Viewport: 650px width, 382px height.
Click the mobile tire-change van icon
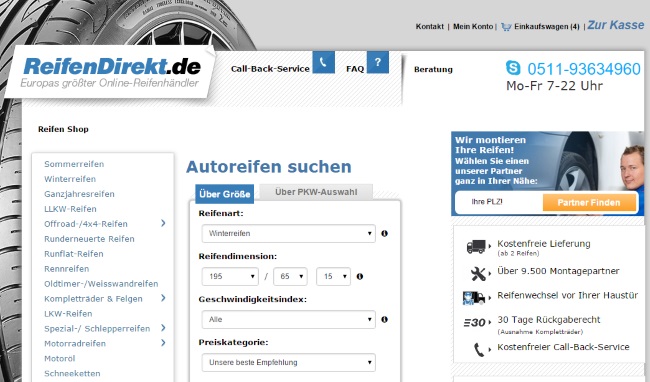pos(474,298)
